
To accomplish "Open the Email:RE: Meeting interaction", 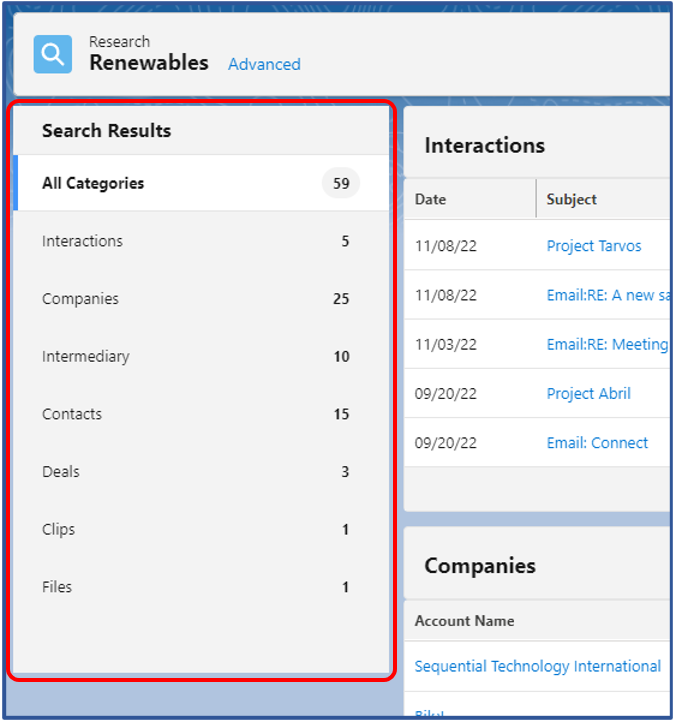I will point(607,344).
